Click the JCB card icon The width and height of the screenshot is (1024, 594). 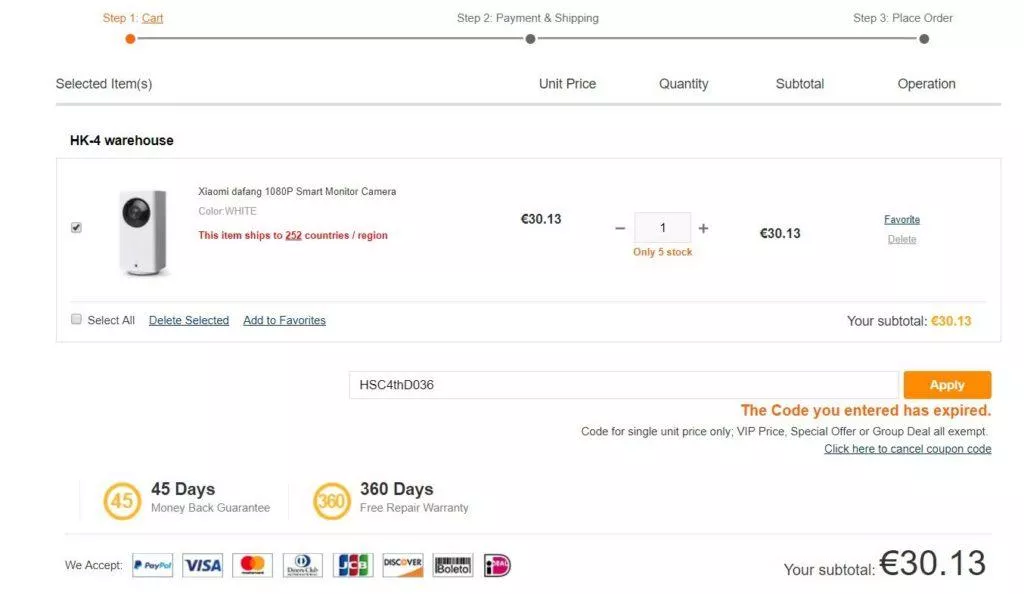pos(353,565)
